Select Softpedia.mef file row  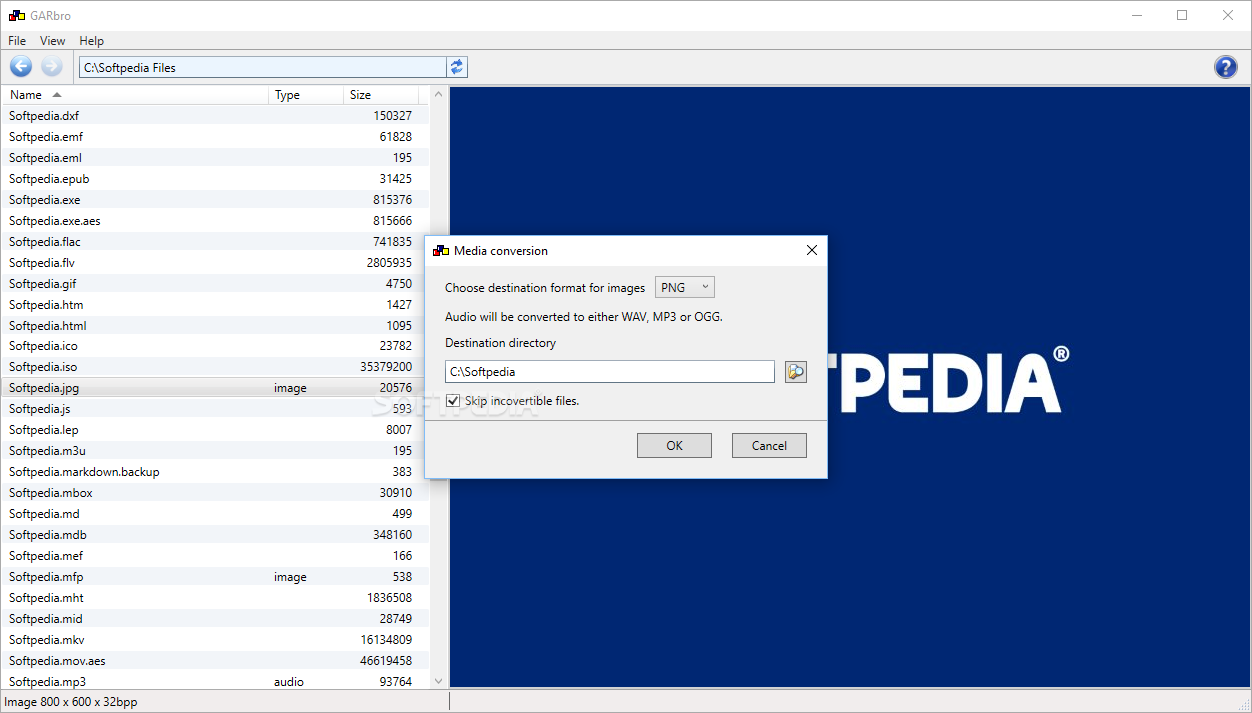pyautogui.click(x=215, y=556)
